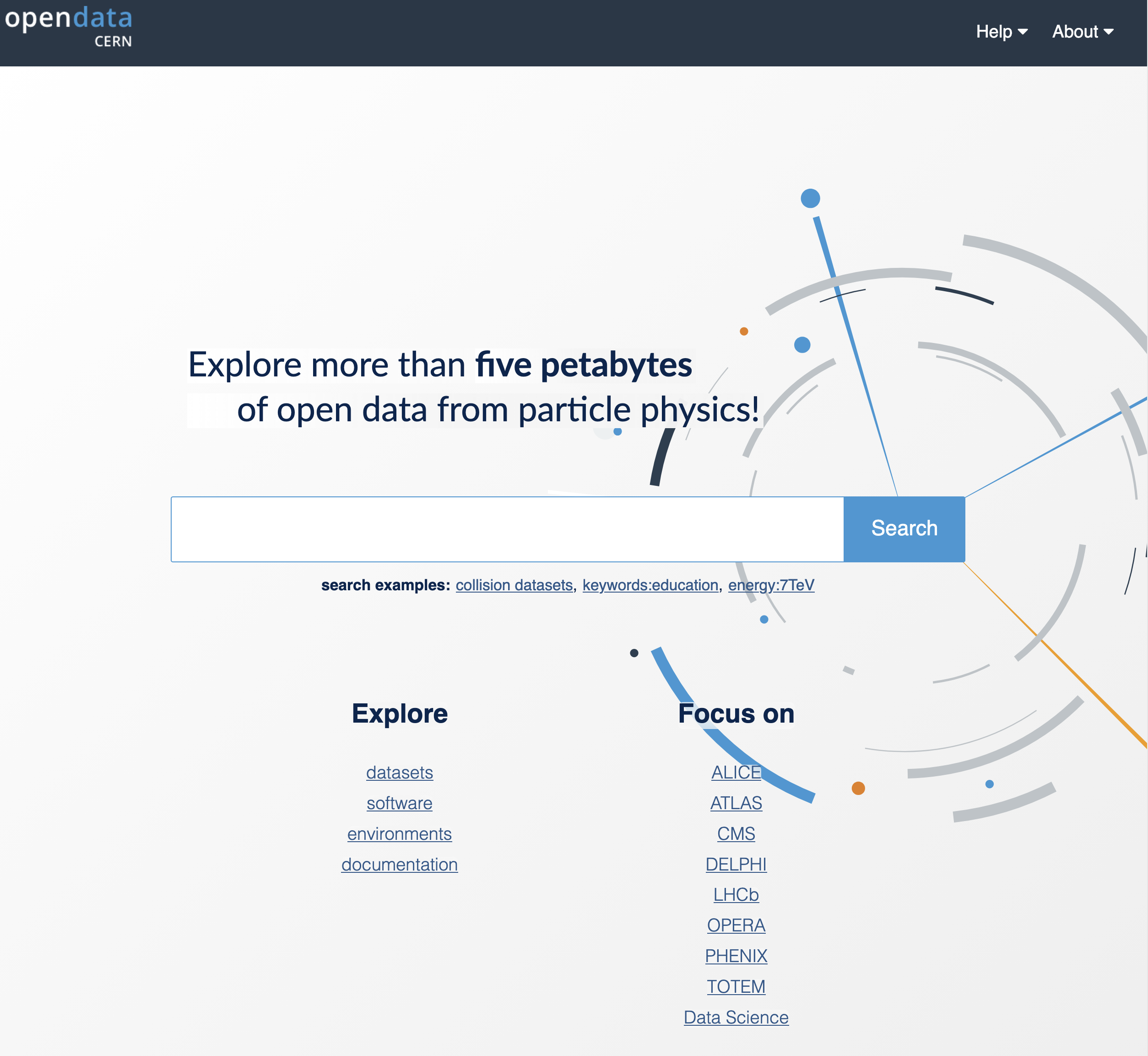Open the DELPHI experiment page

736,864
